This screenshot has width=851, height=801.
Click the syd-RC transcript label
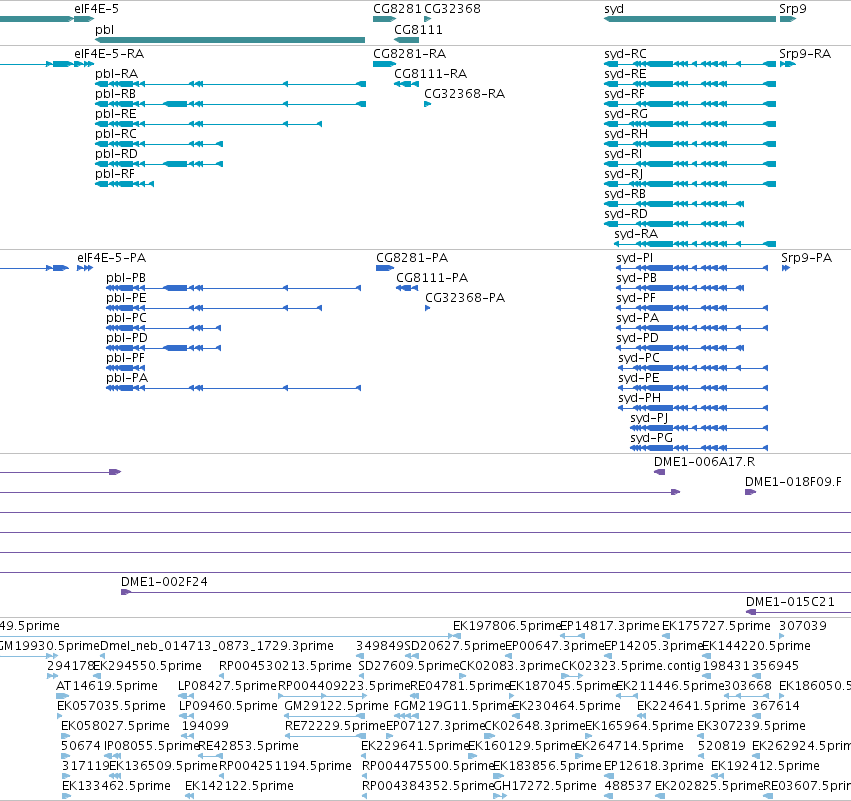[625, 54]
